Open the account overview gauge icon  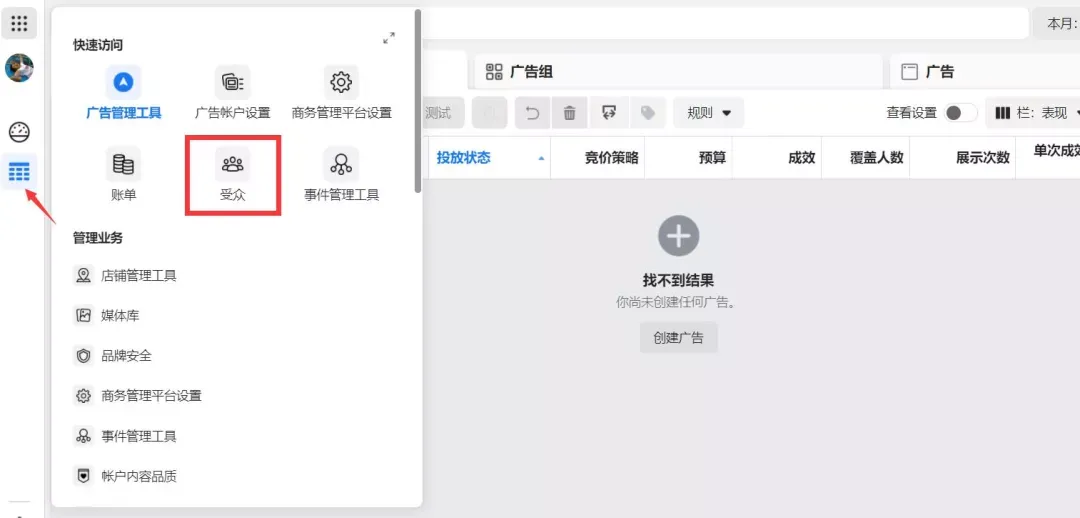(19, 132)
